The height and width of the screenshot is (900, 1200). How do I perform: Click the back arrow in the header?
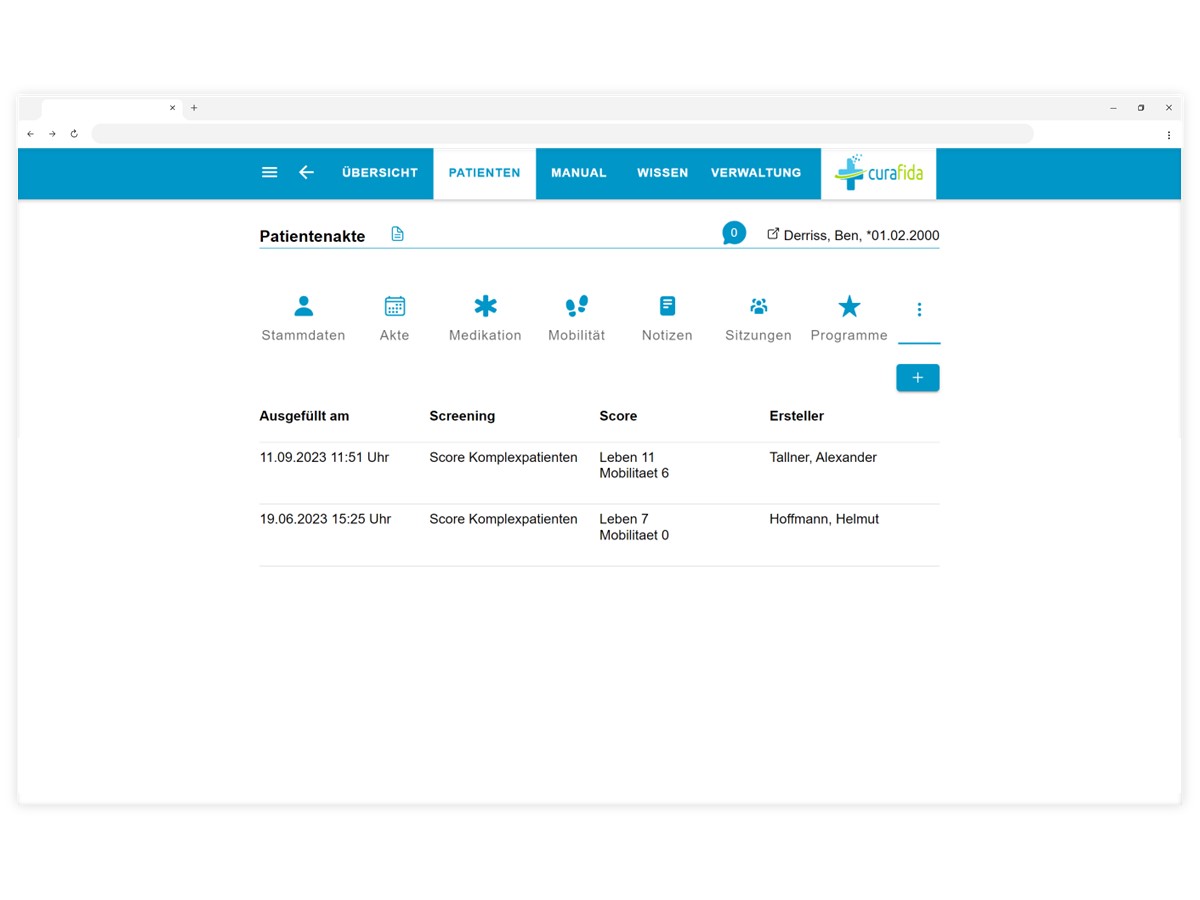pos(306,172)
